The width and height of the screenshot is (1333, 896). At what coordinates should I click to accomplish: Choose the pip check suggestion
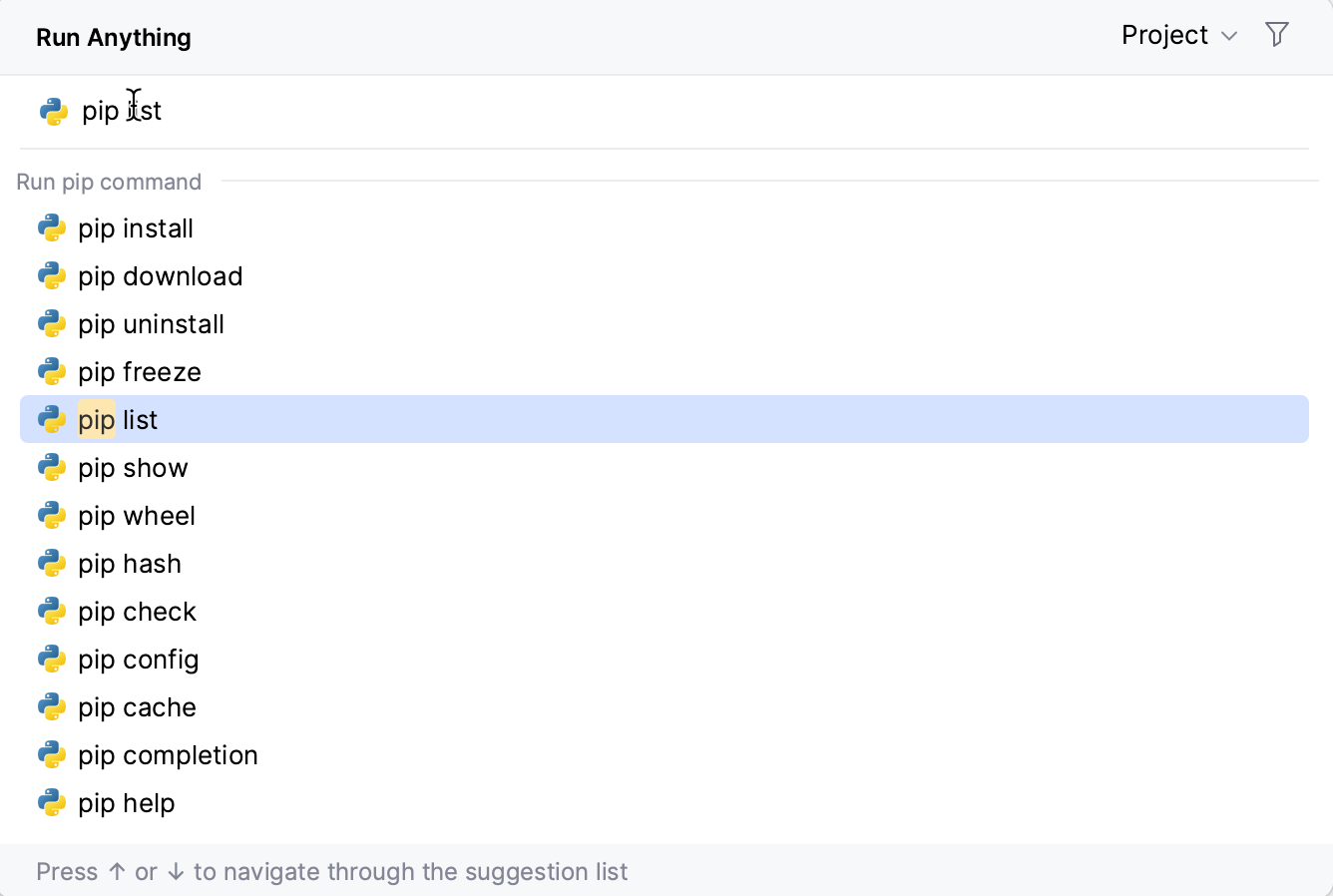pos(137,612)
